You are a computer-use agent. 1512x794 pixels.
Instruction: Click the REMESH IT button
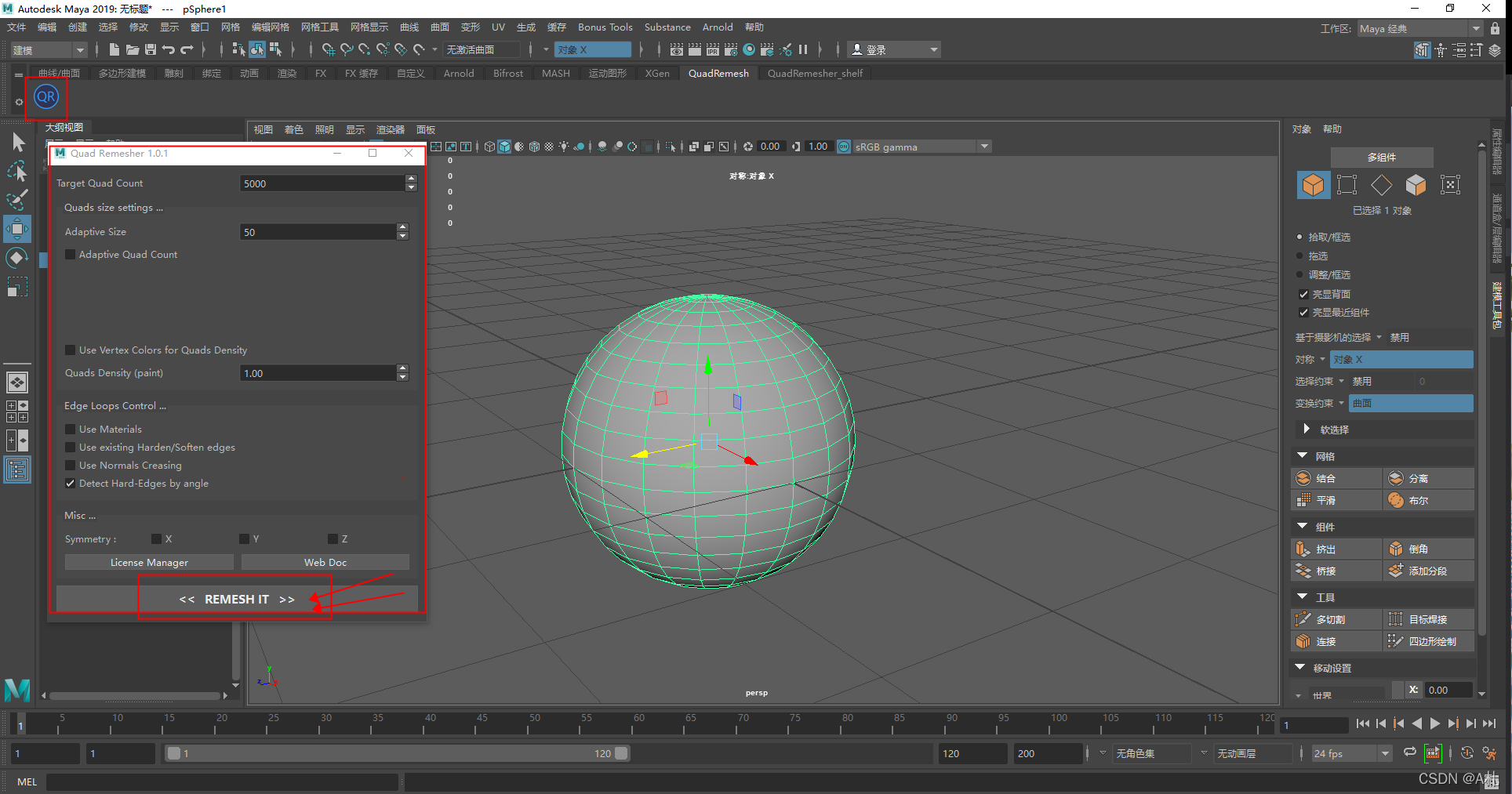click(237, 599)
